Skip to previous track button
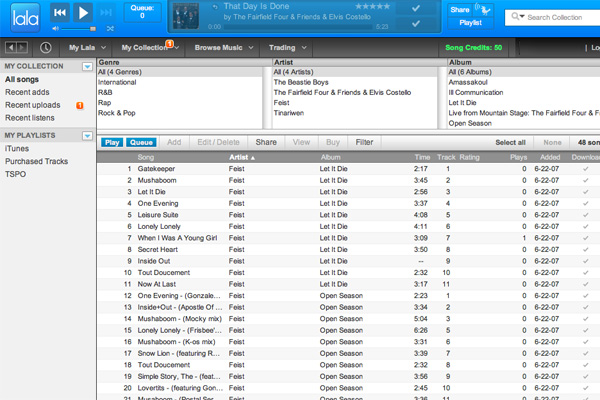The width and height of the screenshot is (600, 400). pyautogui.click(x=60, y=13)
